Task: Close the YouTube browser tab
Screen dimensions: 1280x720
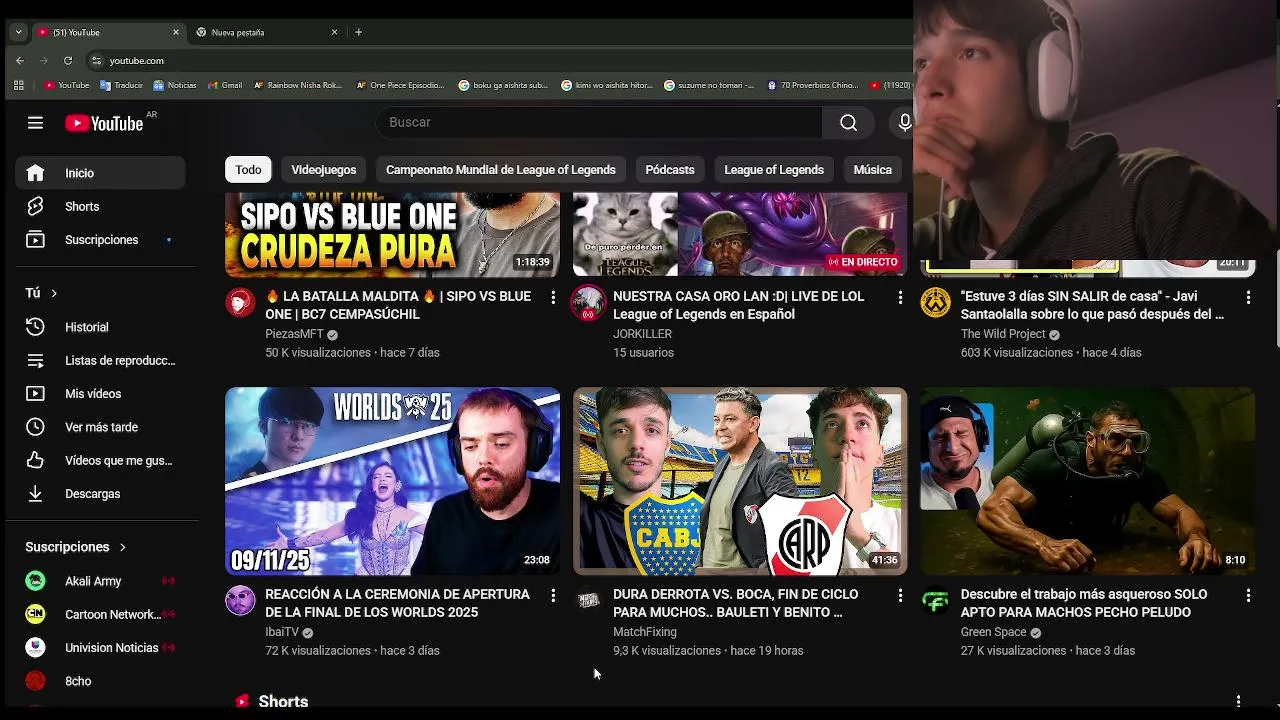Action: [x=176, y=32]
